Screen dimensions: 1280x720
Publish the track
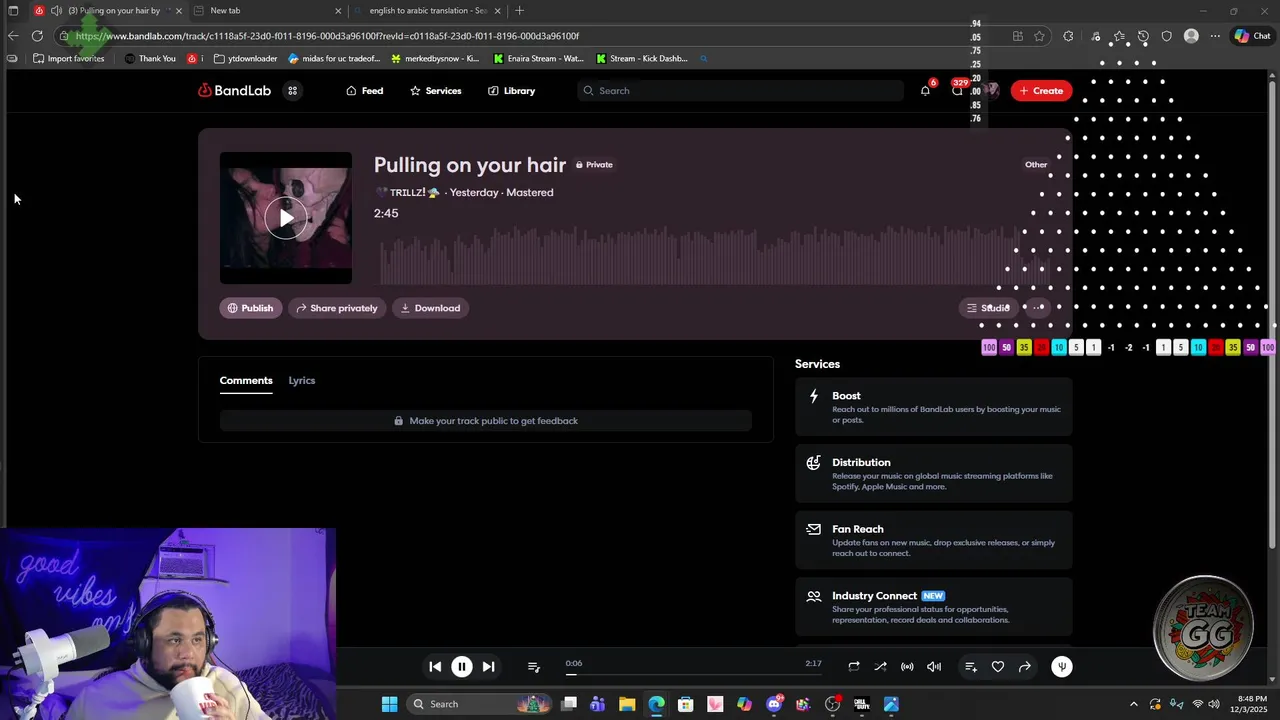pos(250,308)
